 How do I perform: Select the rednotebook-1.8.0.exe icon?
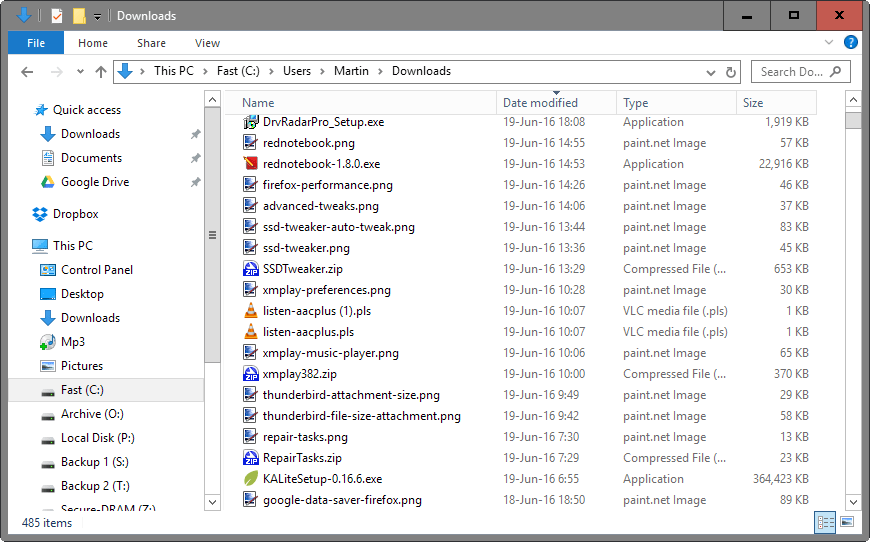[251, 164]
